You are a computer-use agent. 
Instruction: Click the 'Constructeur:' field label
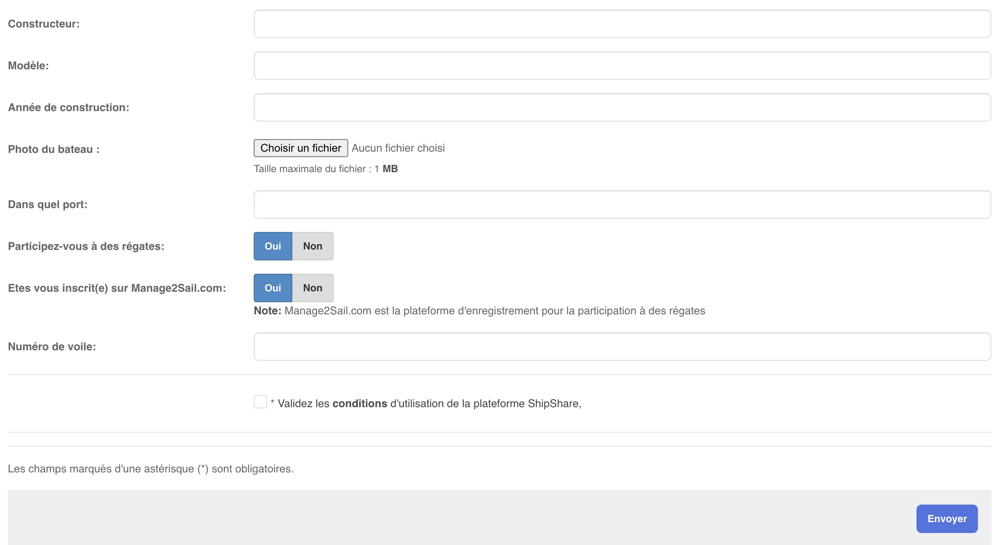44,24
